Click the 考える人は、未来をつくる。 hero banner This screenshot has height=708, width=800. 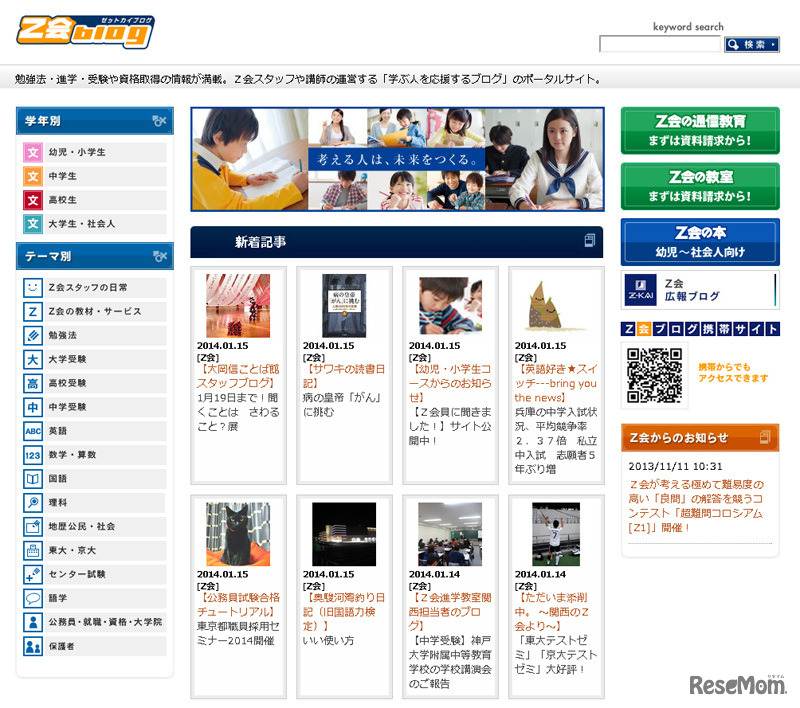397,159
